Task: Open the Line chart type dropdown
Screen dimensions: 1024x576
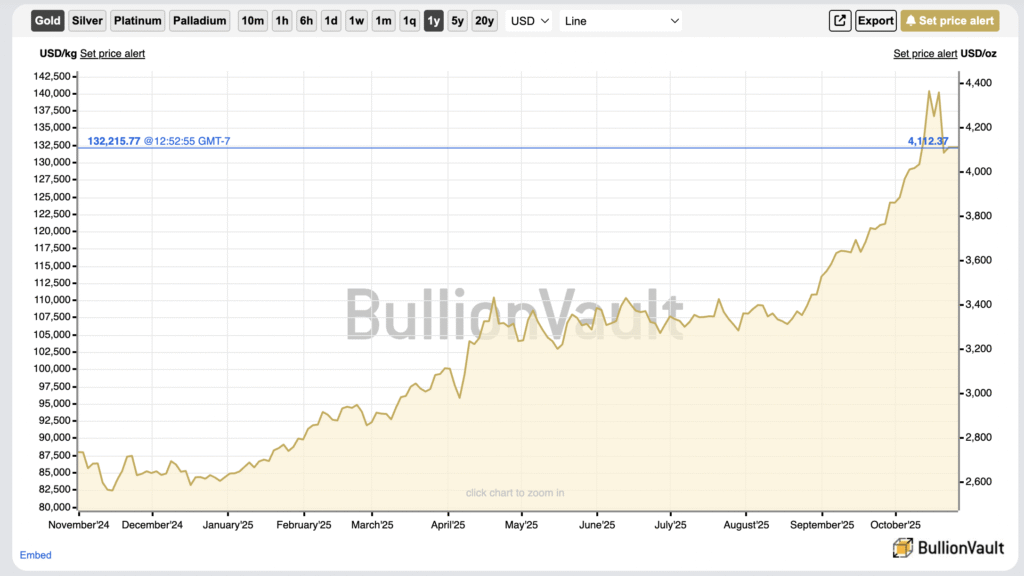Action: pyautogui.click(x=620, y=20)
